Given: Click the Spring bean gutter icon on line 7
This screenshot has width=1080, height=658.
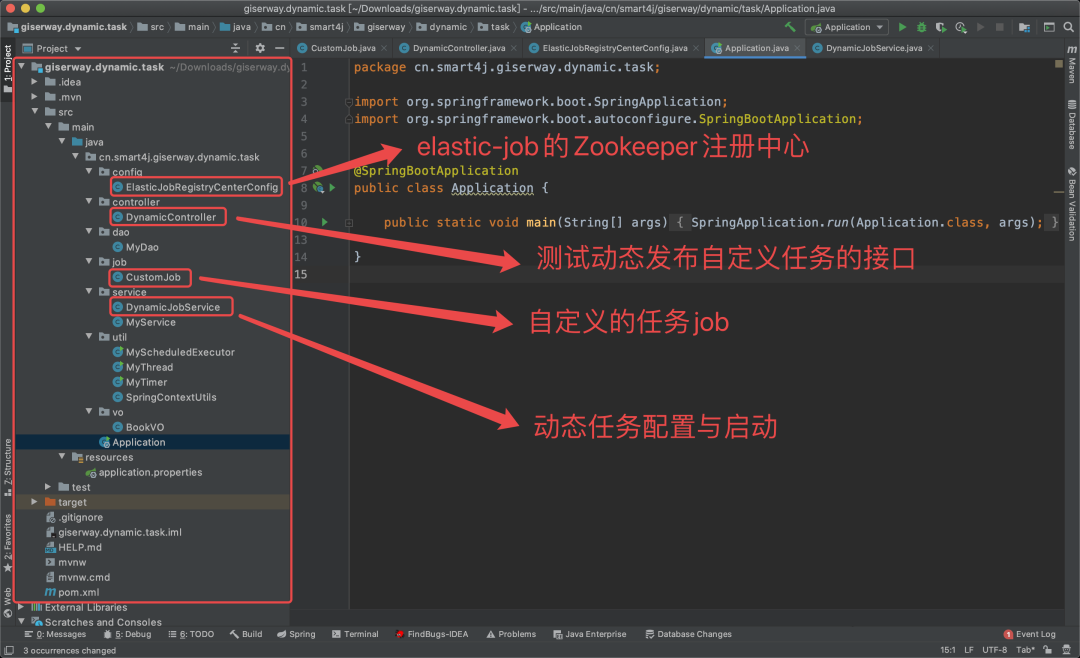Looking at the screenshot, I should coord(318,169).
